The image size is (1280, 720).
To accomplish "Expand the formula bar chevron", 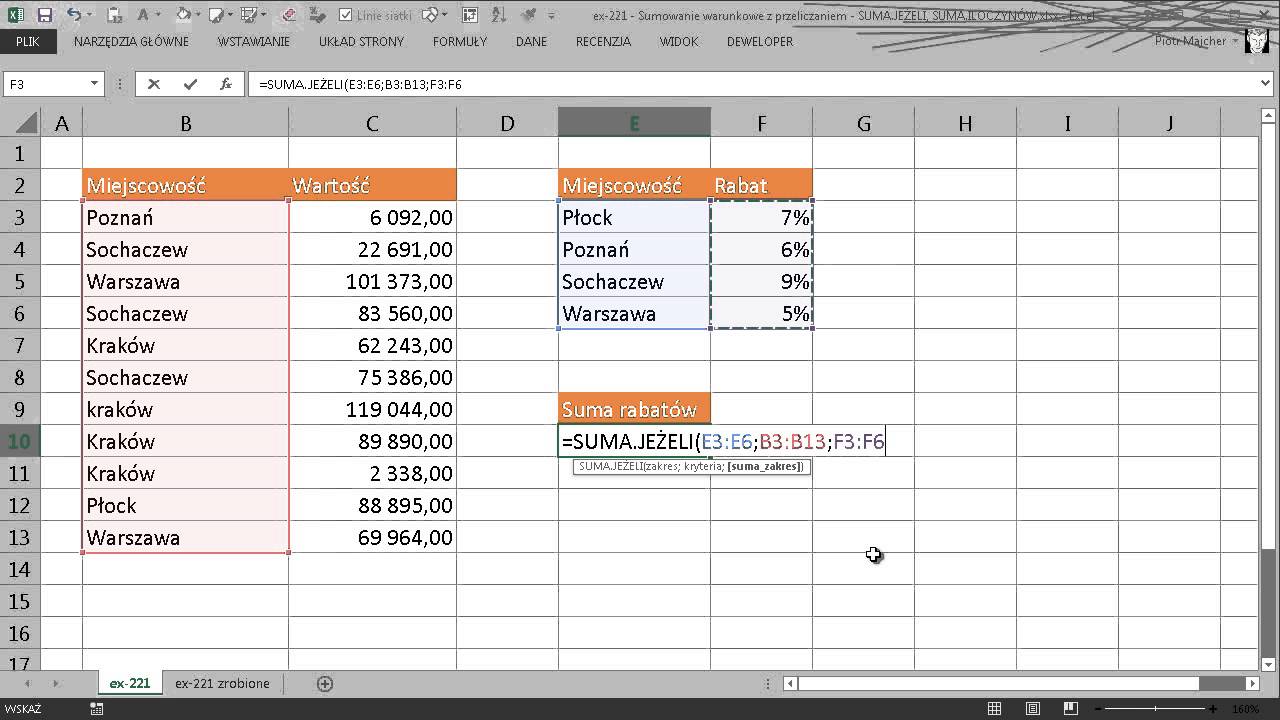I will point(1266,84).
